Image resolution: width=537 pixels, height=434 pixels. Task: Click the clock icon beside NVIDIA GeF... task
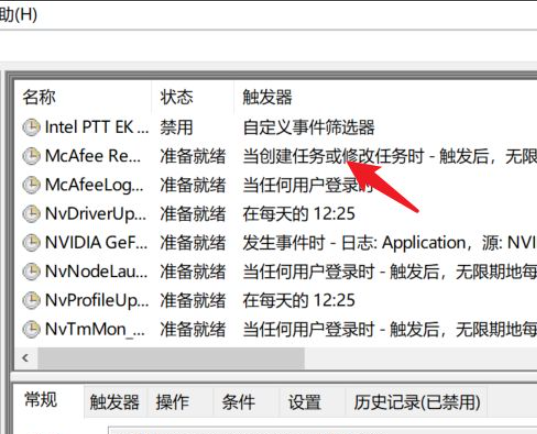coord(31,243)
